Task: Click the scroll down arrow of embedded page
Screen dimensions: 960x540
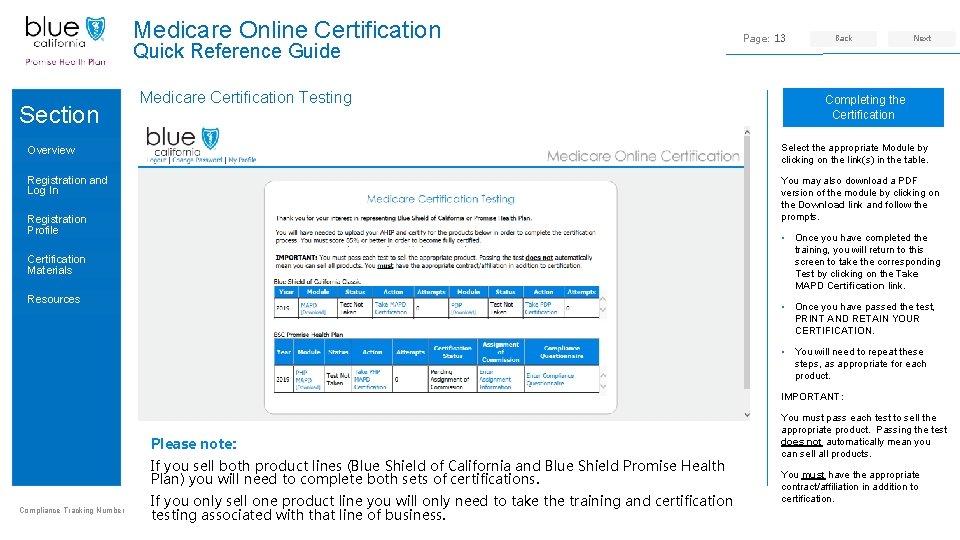Action: [747, 414]
